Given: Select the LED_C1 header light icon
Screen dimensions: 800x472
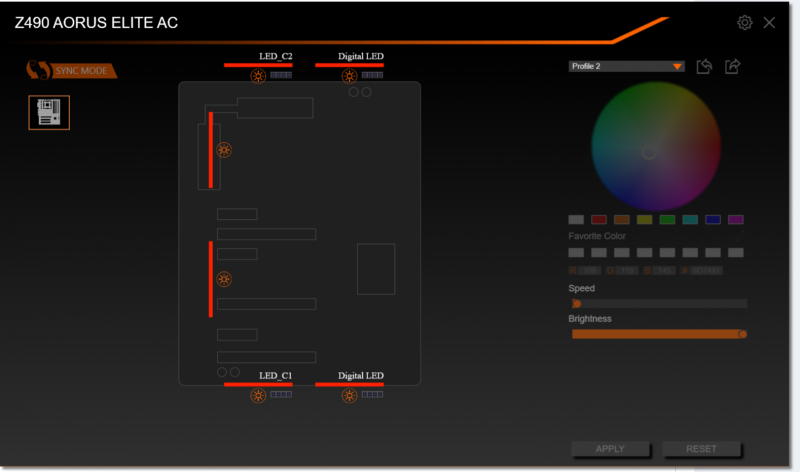Looking at the screenshot, I should [258, 395].
